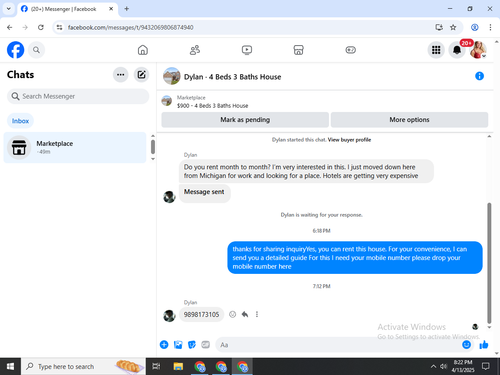
Task: Open Windows Start menu
Action: pyautogui.click(x=10, y=366)
